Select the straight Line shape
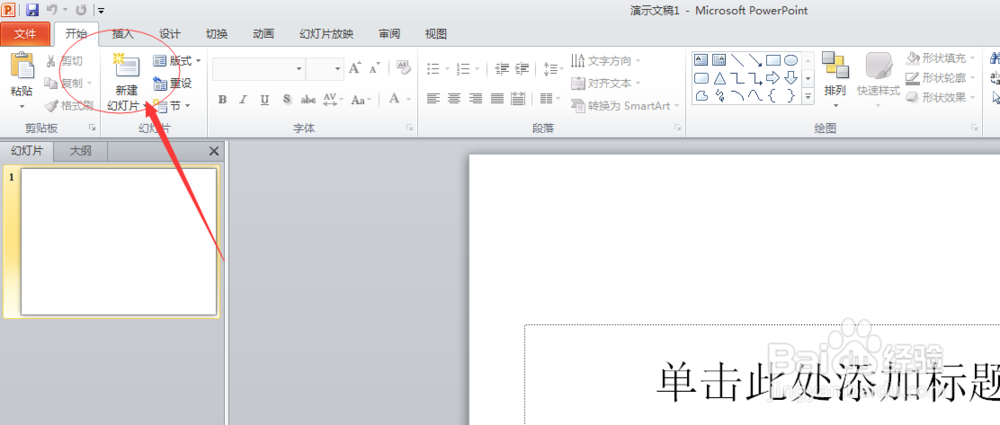Image resolution: width=1000 pixels, height=425 pixels. point(737,61)
